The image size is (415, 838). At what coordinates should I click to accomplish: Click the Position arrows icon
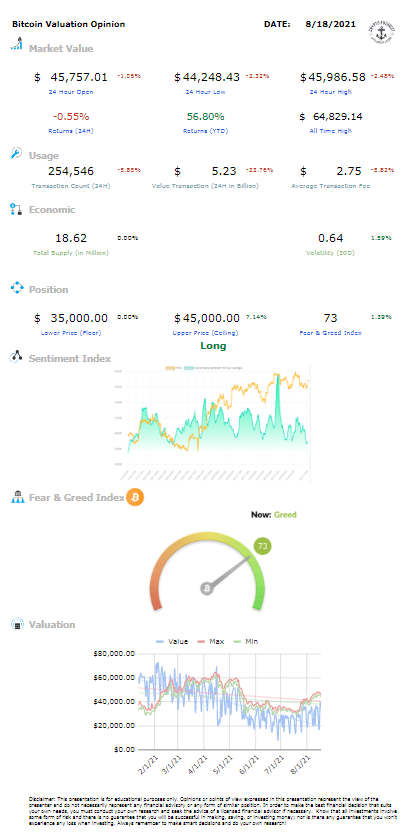pos(17,289)
